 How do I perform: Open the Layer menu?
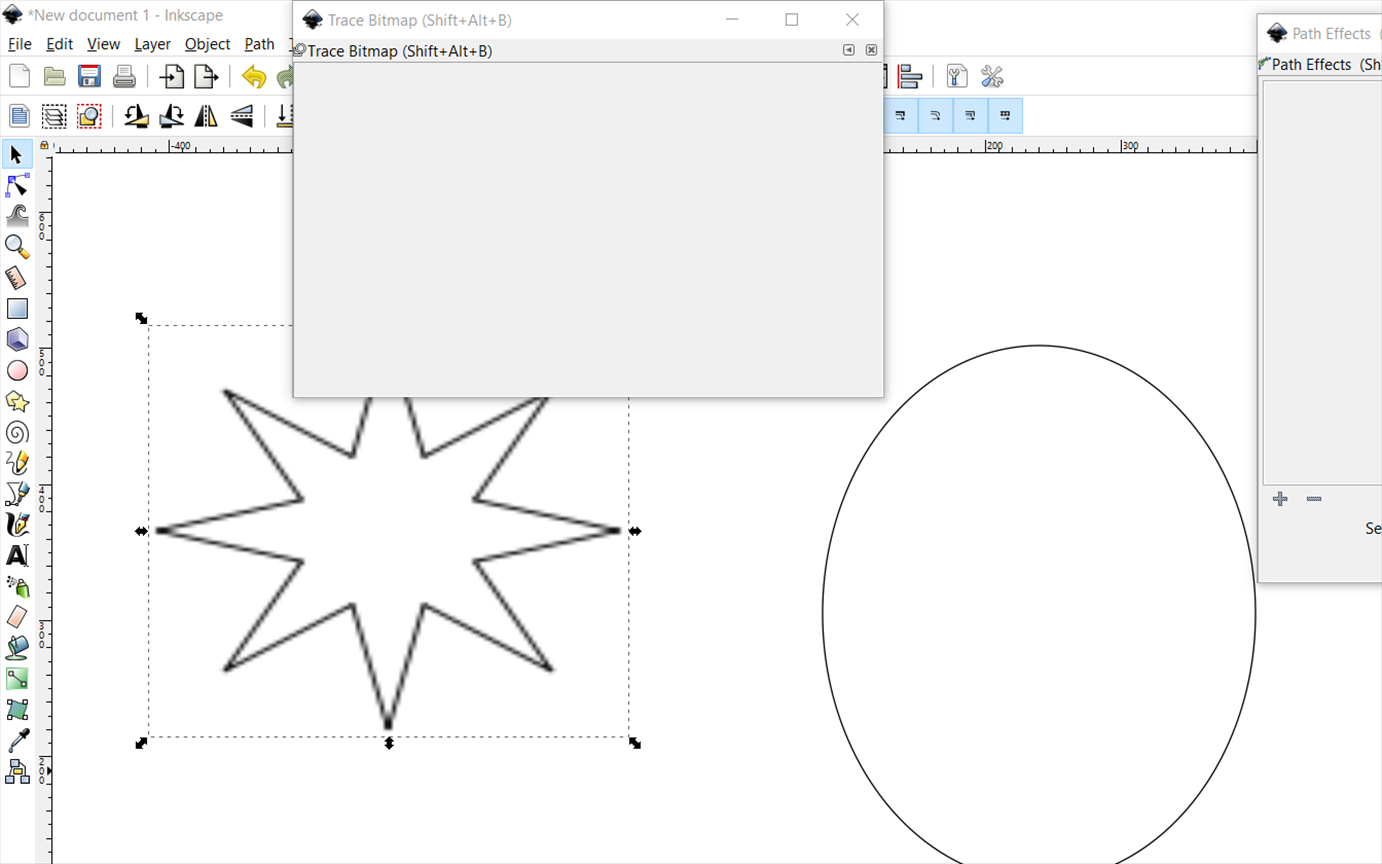pos(152,44)
